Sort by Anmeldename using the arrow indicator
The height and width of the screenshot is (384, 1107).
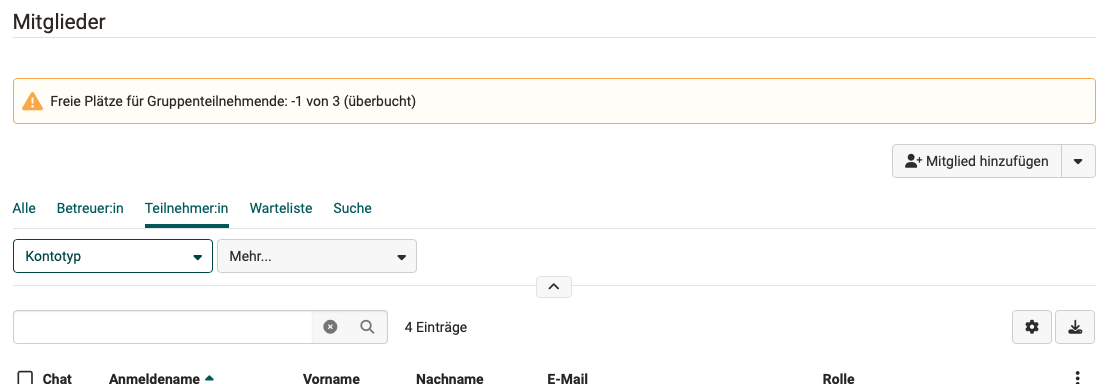pos(209,378)
